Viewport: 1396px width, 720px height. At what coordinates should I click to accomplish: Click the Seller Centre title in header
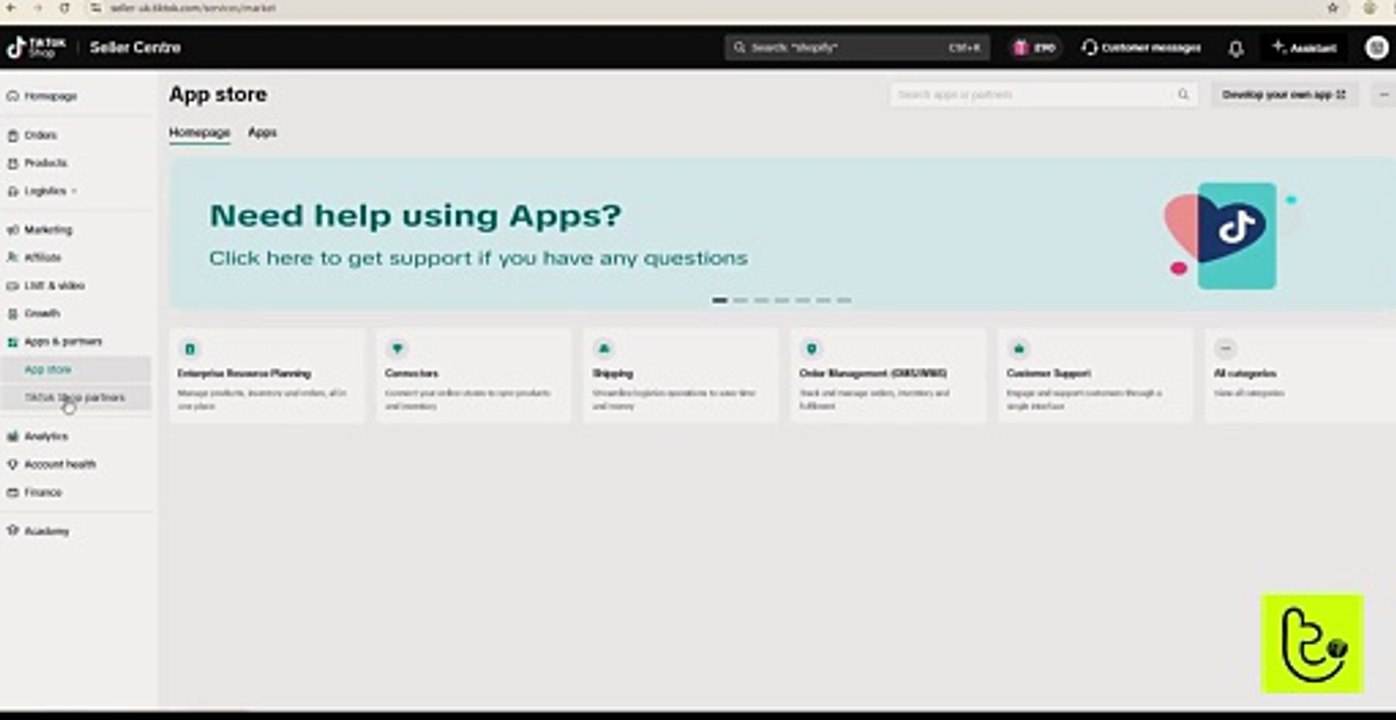tap(135, 47)
